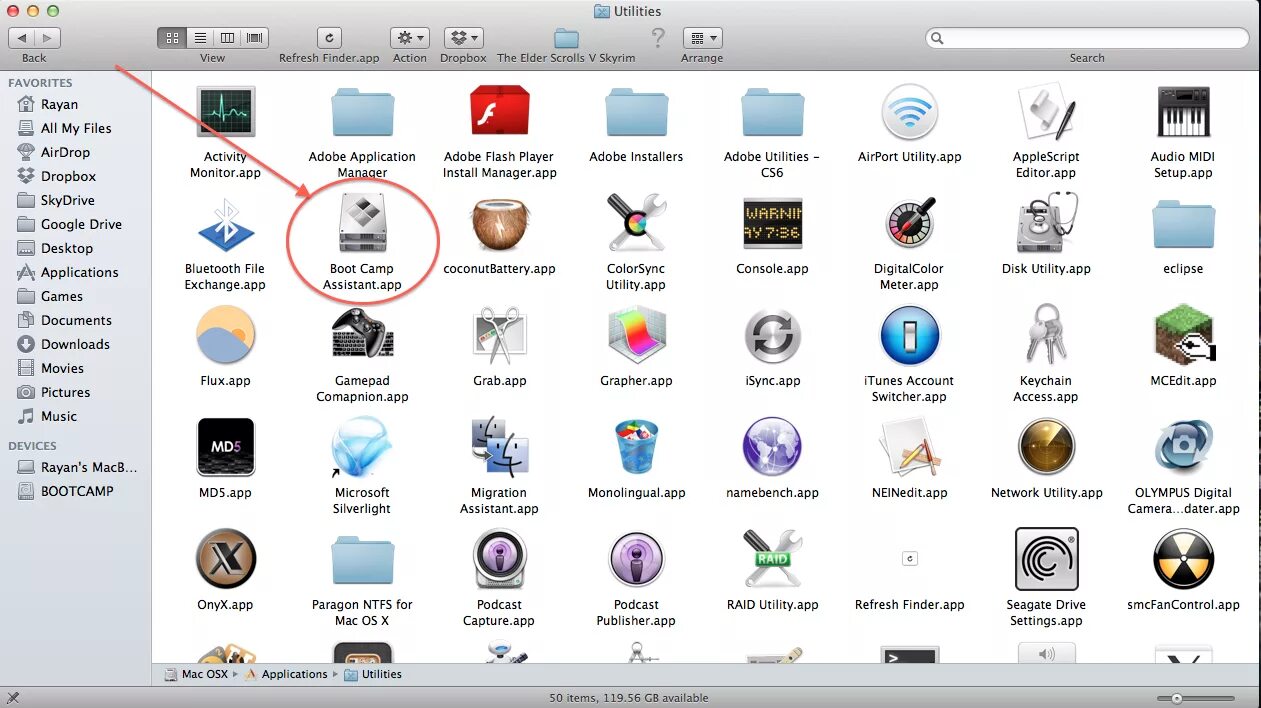1261x708 pixels.
Task: Click Refresh Finder.app toolbar button
Action: coord(329,38)
